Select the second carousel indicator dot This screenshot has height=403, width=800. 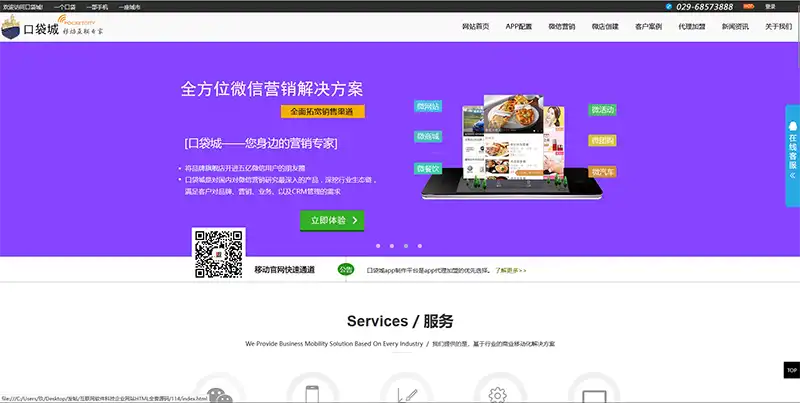[391, 245]
